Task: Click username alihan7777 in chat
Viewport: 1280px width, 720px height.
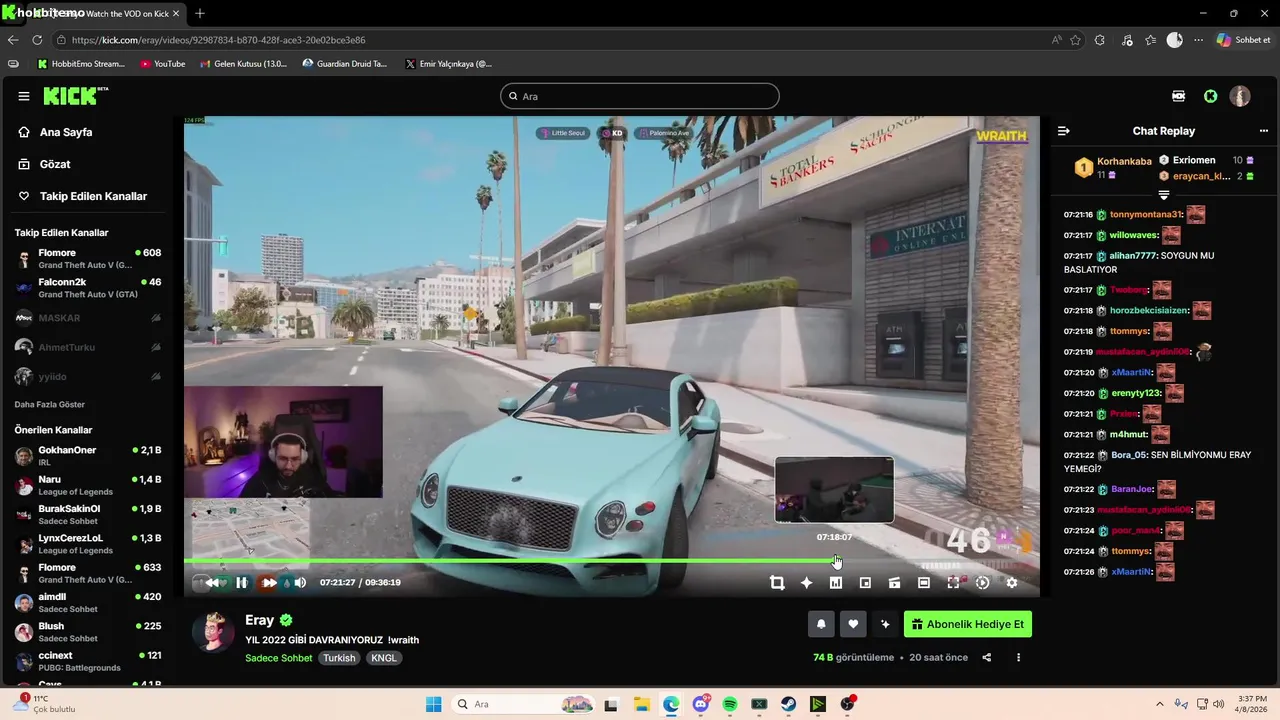Action: click(x=1133, y=255)
